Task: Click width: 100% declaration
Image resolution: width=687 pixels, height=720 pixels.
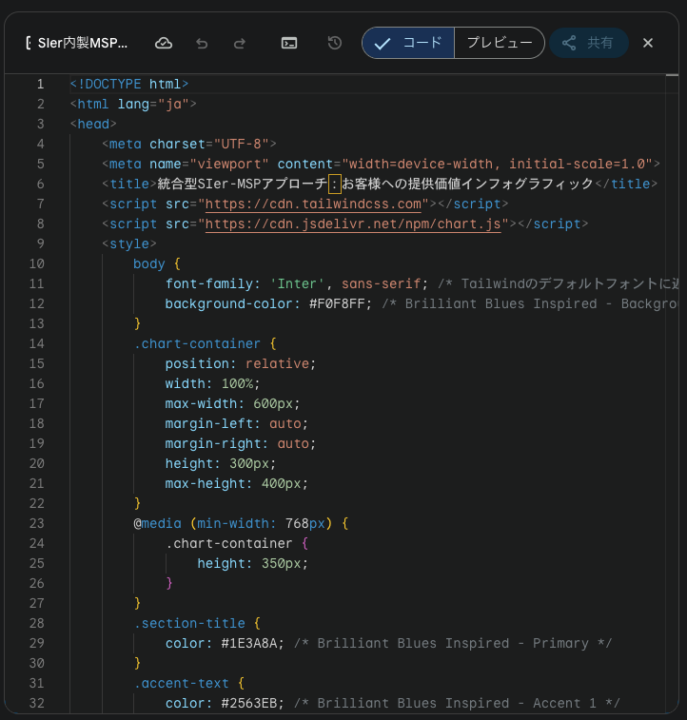Action: click(213, 384)
